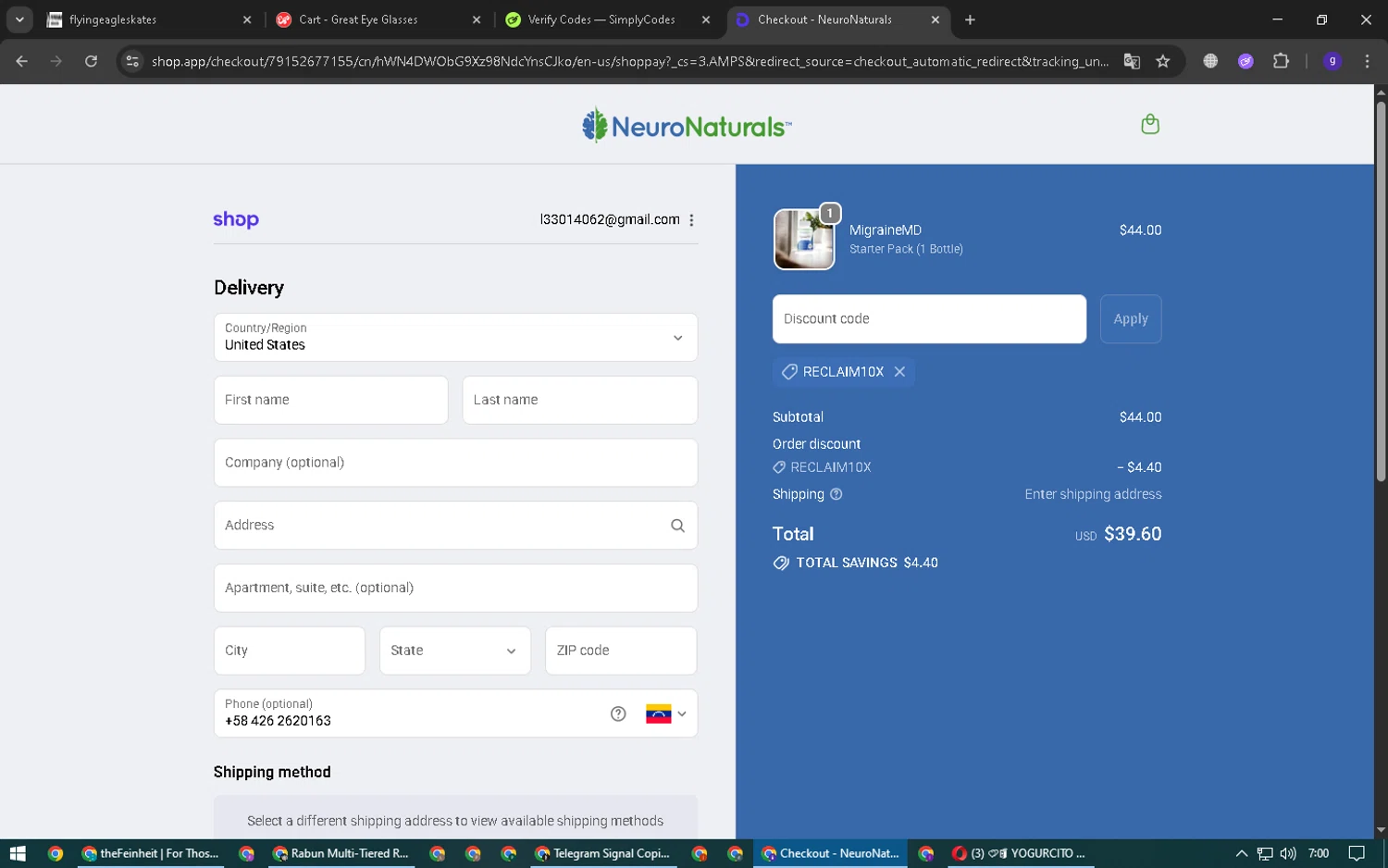
Task: Open the volume control tray icon
Action: [1288, 853]
